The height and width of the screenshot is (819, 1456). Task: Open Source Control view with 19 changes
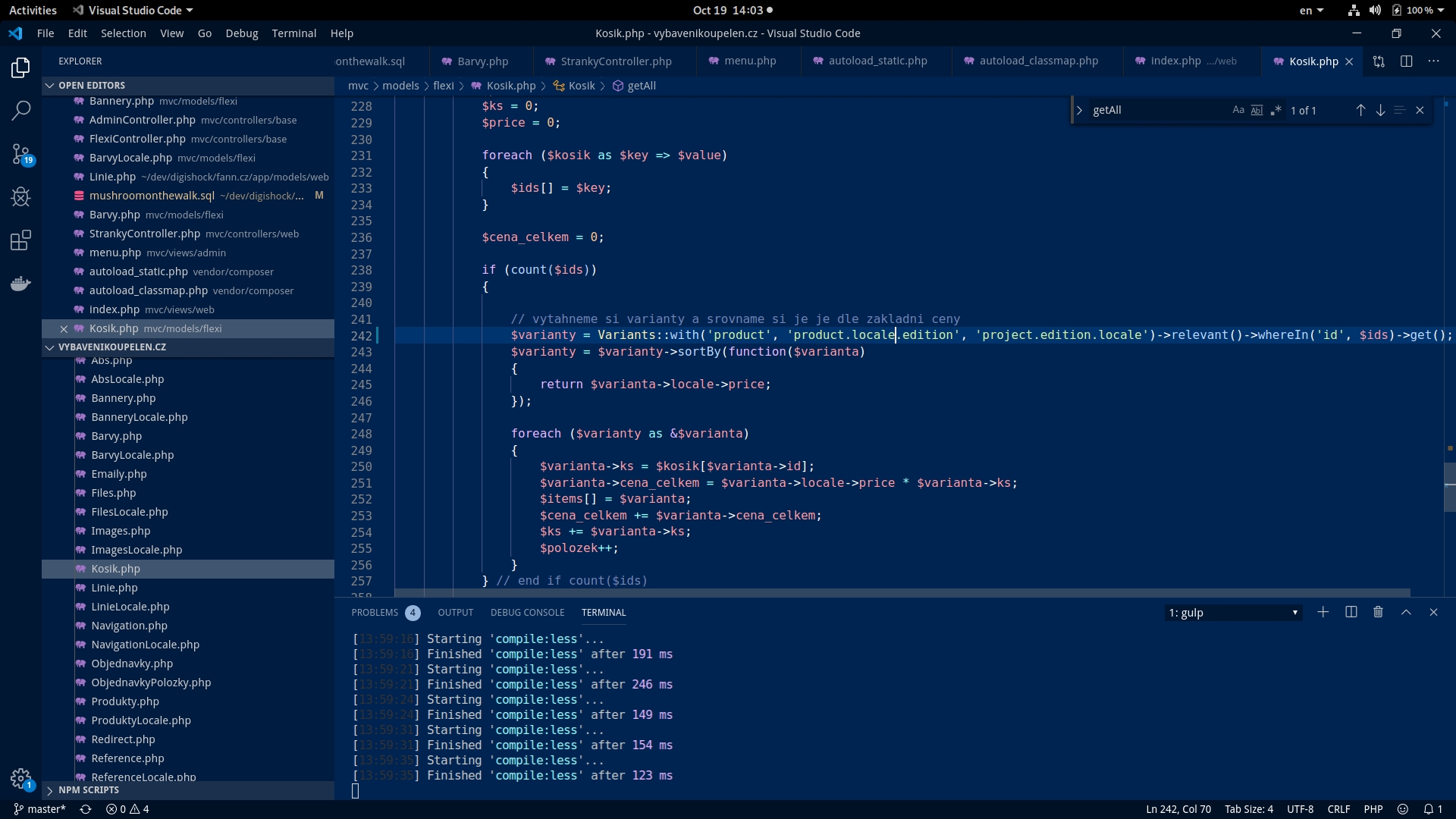[20, 155]
